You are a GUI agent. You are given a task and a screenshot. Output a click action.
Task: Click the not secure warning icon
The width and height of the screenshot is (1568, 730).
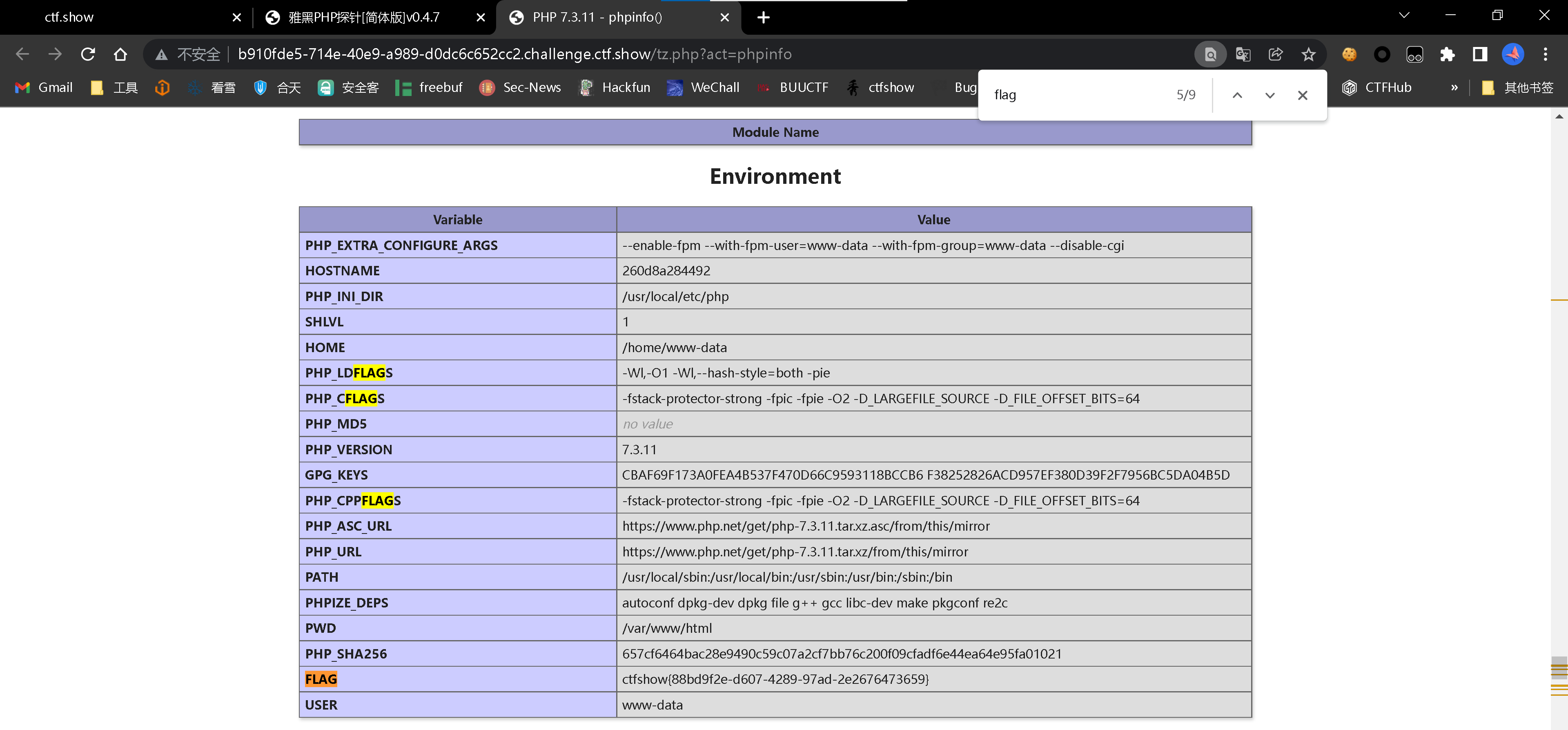coord(161,55)
